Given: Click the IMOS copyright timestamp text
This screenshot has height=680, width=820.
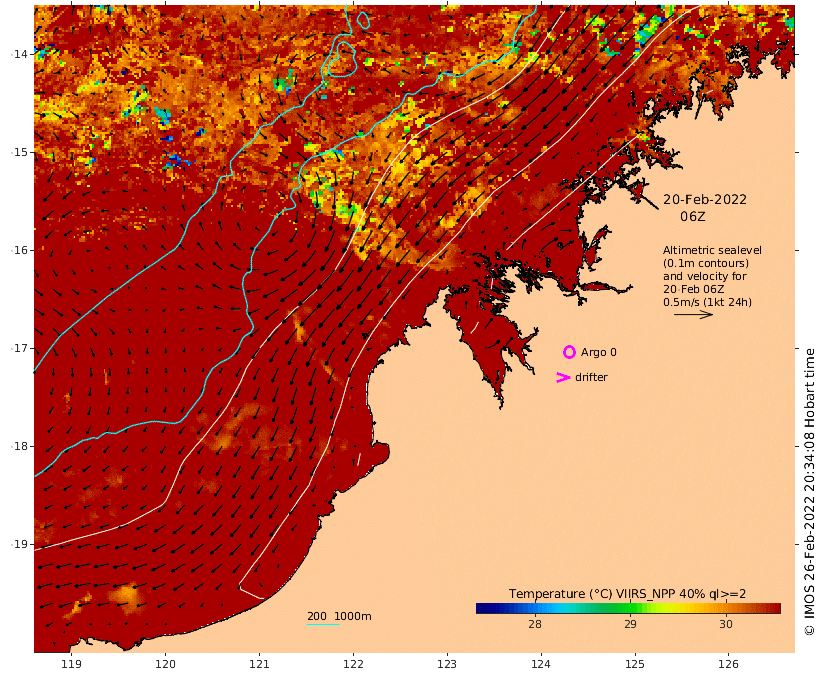Looking at the screenshot, I should 809,492.
